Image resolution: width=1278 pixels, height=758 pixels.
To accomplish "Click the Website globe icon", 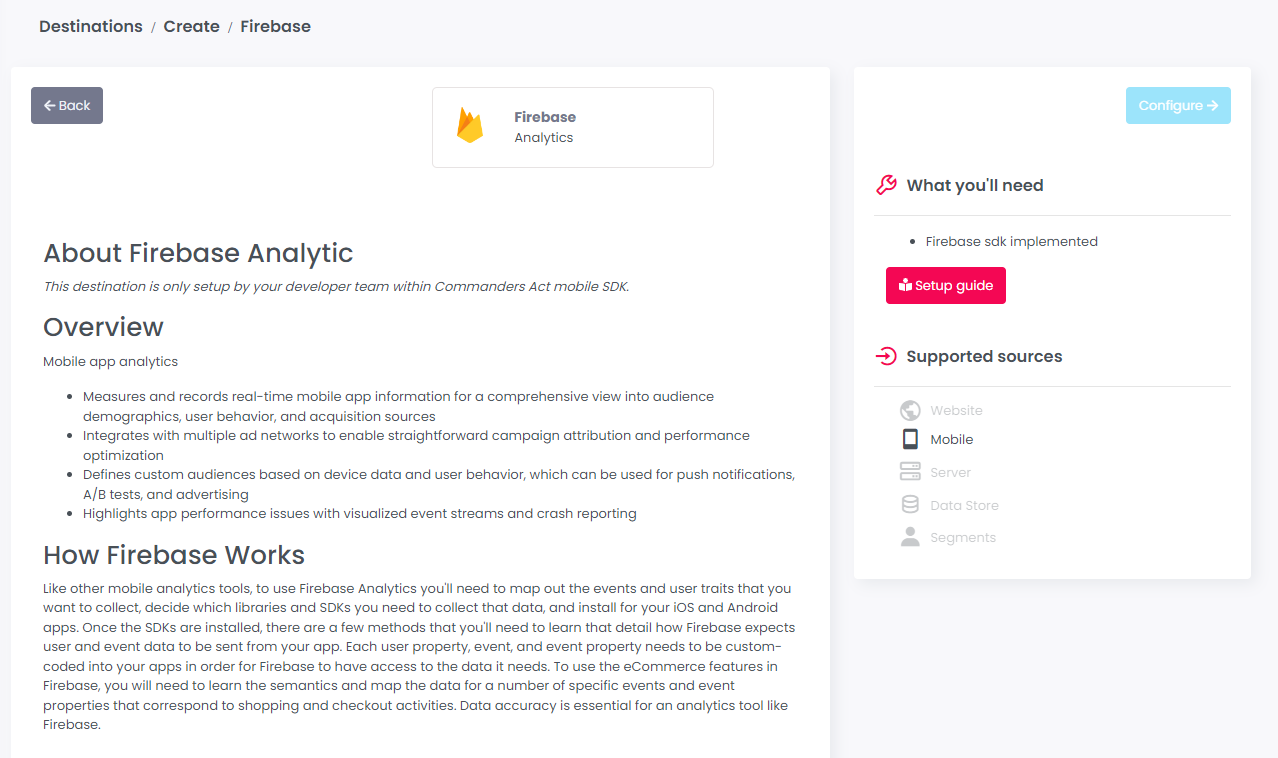I will coord(910,410).
